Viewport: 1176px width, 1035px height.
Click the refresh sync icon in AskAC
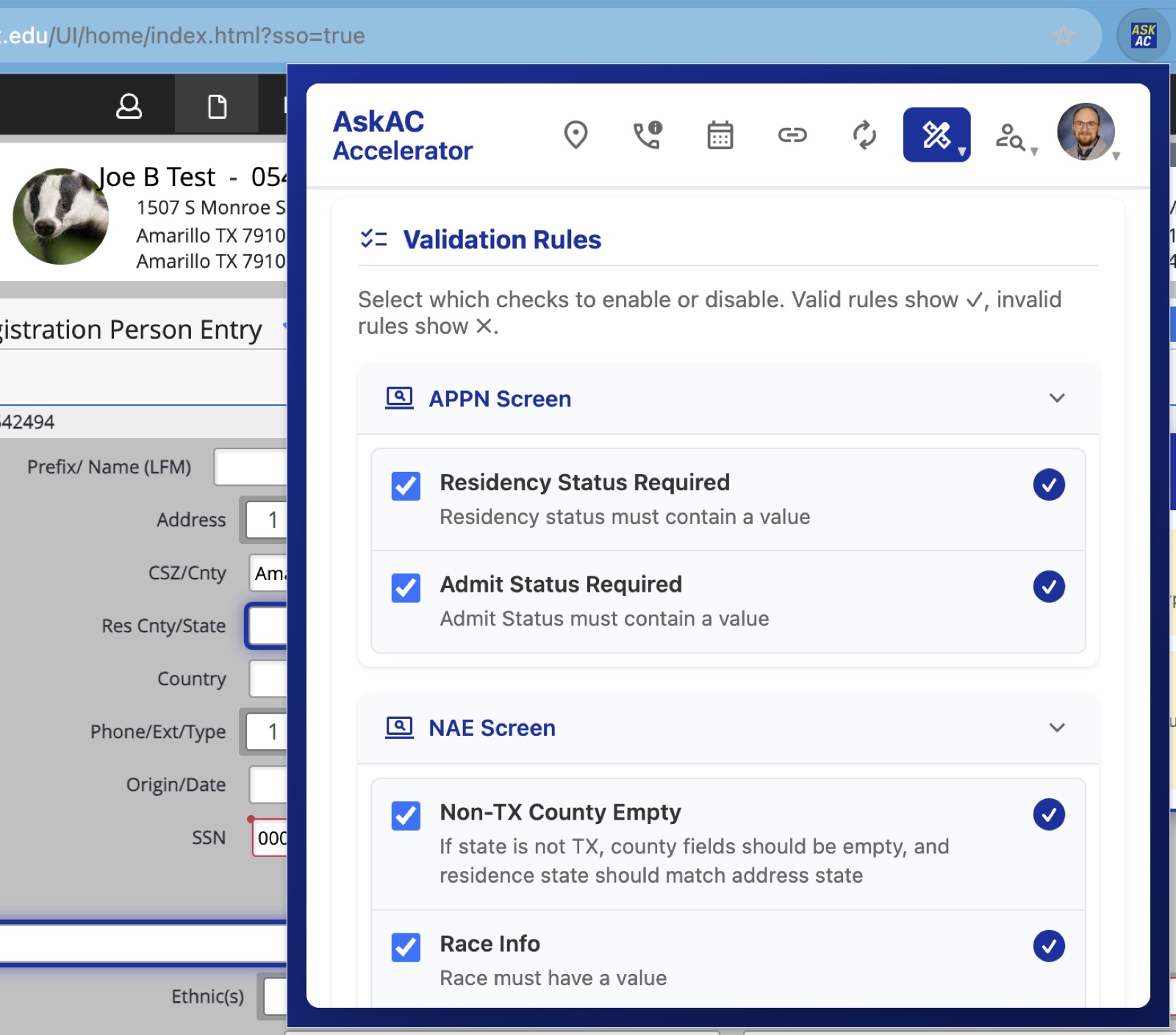coord(864,135)
